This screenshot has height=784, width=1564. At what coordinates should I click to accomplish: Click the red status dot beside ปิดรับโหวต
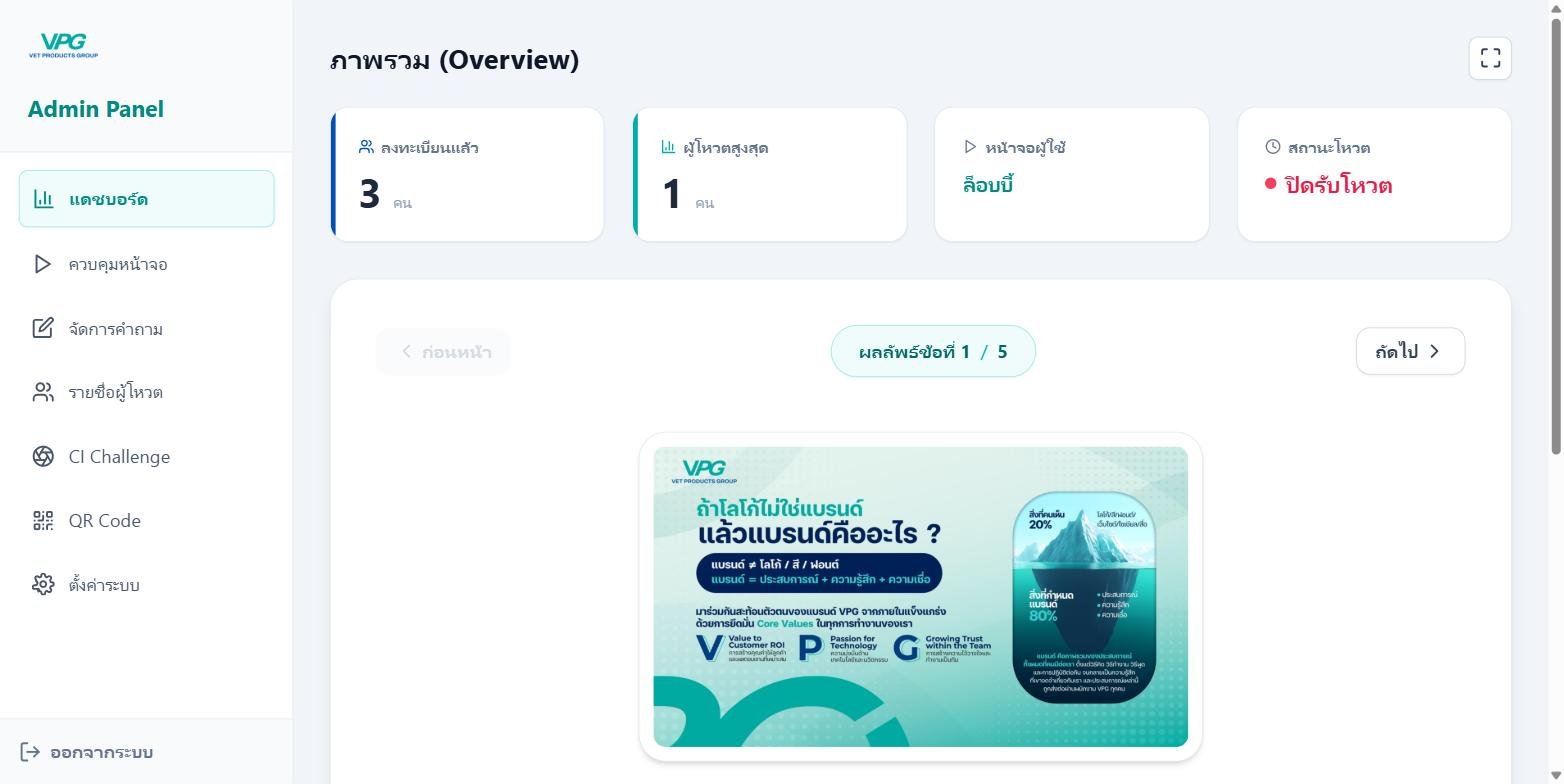[1270, 184]
